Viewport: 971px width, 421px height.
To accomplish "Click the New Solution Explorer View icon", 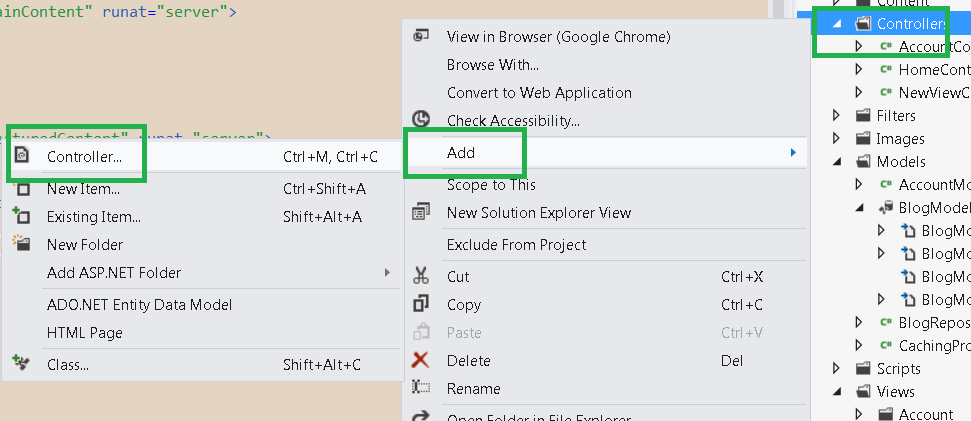I will coord(421,213).
